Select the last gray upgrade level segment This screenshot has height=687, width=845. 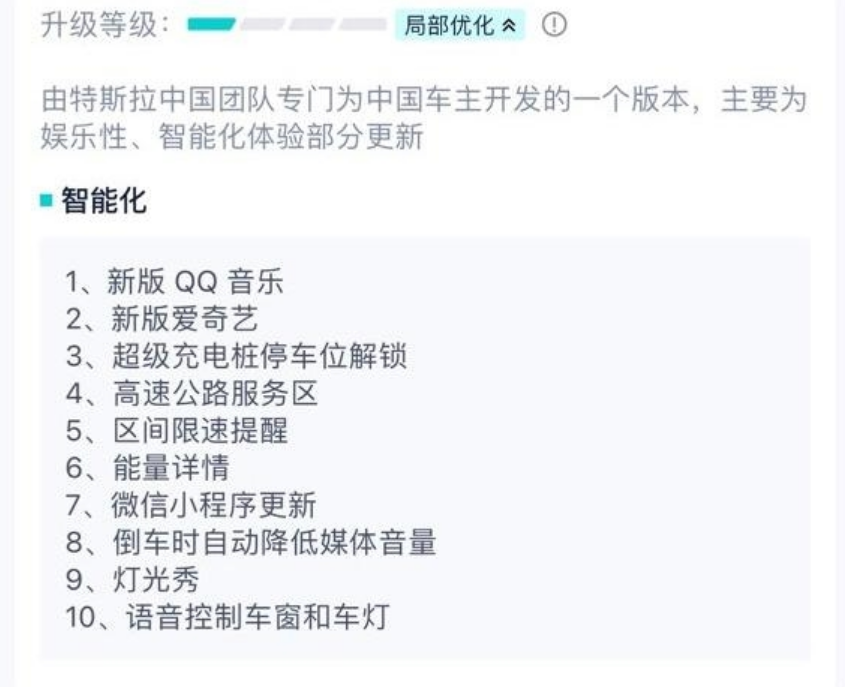[x=363, y=24]
